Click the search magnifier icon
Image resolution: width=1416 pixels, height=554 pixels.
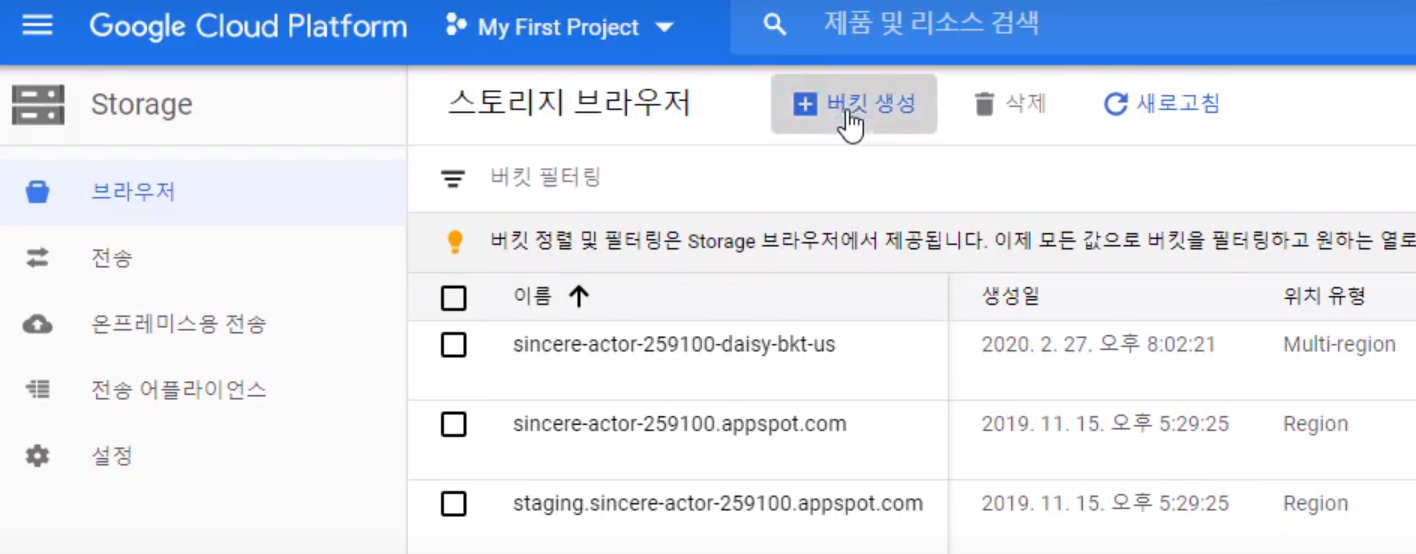774,24
